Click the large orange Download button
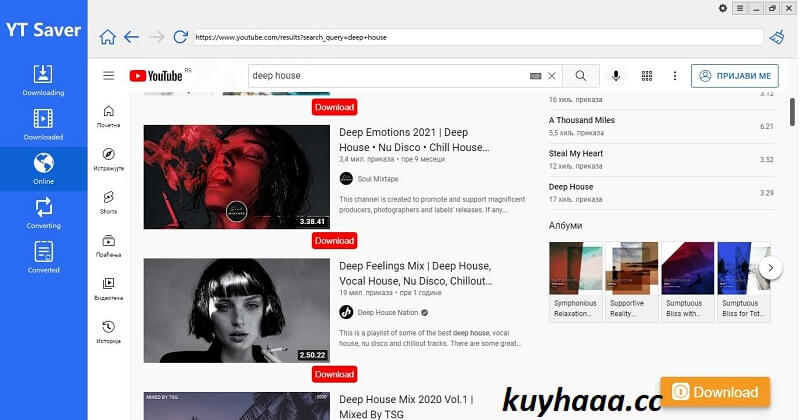Viewport: 800px width, 420px height. click(715, 392)
